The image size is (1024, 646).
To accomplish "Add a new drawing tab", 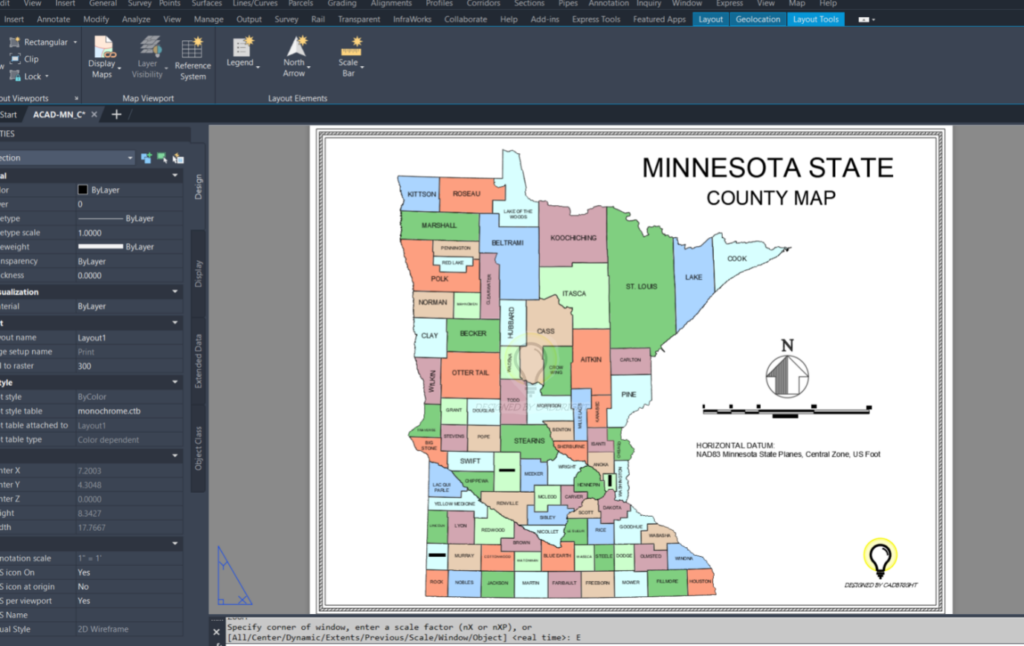I will 116,115.
